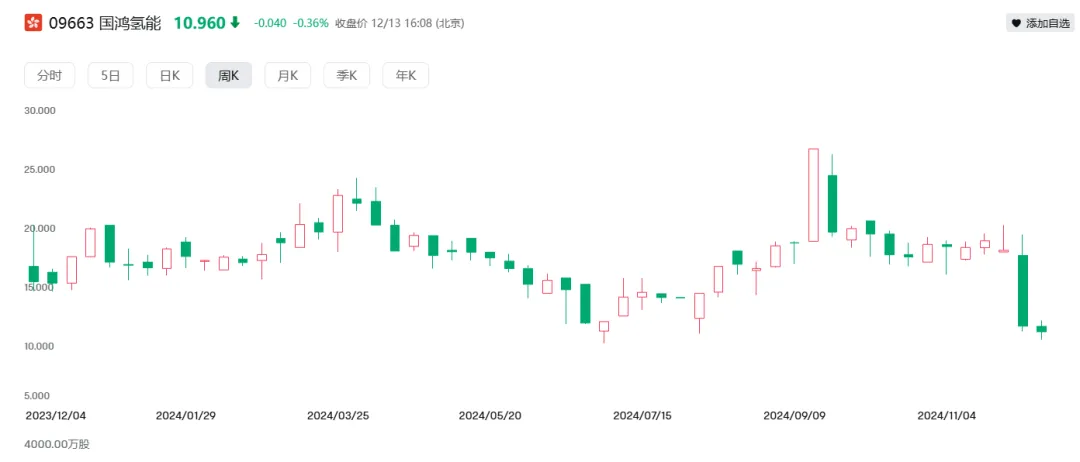1080x462 pixels.
Task: Click the 25.000 y-axis label
Action: click(40, 169)
